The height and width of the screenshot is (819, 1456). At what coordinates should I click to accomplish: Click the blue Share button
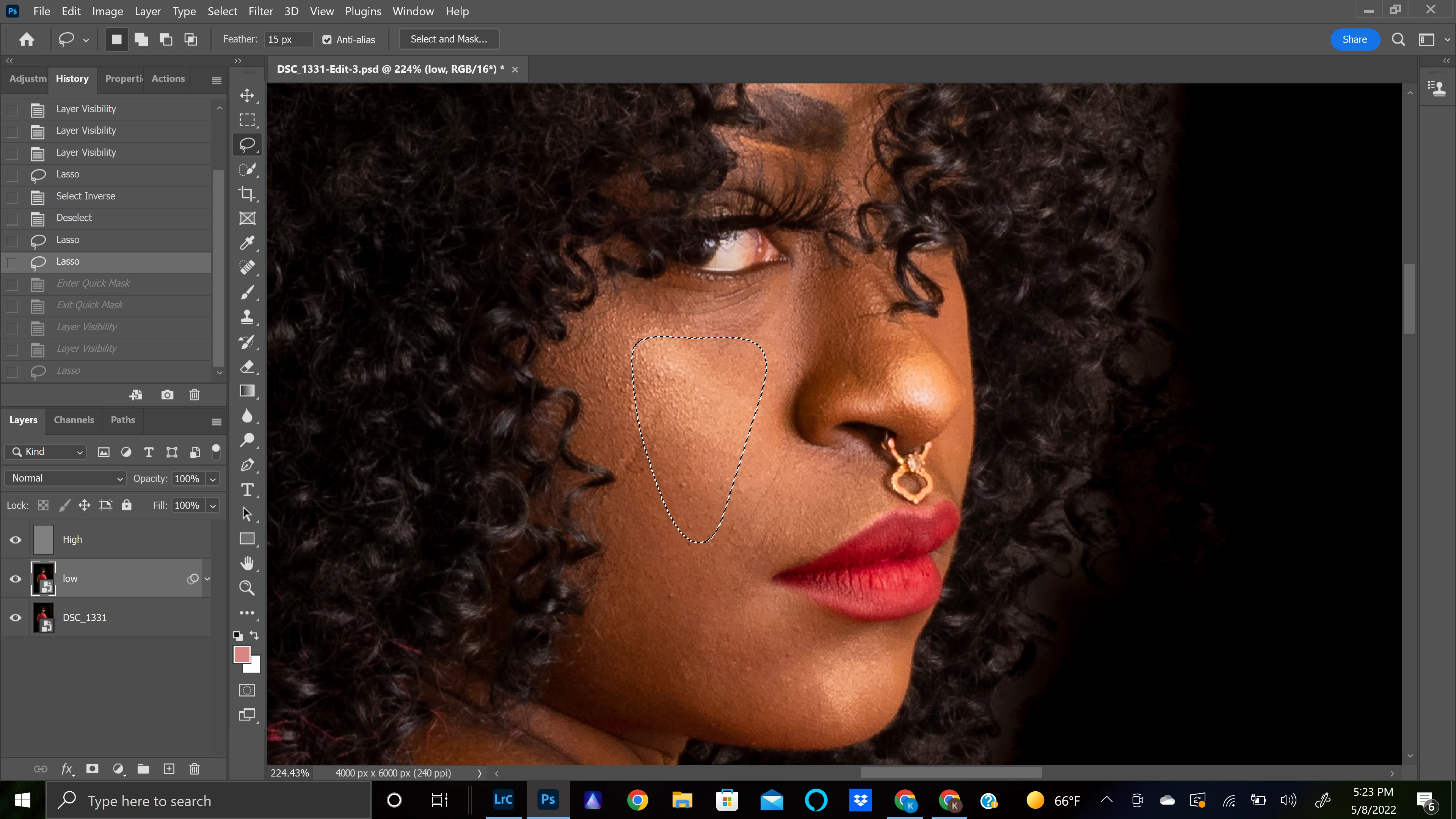1354,39
